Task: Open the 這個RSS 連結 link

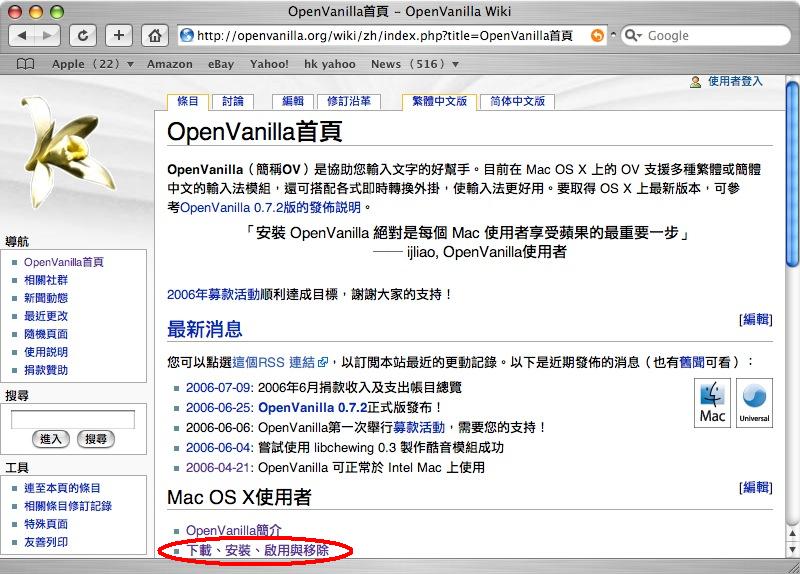Action: (280, 362)
